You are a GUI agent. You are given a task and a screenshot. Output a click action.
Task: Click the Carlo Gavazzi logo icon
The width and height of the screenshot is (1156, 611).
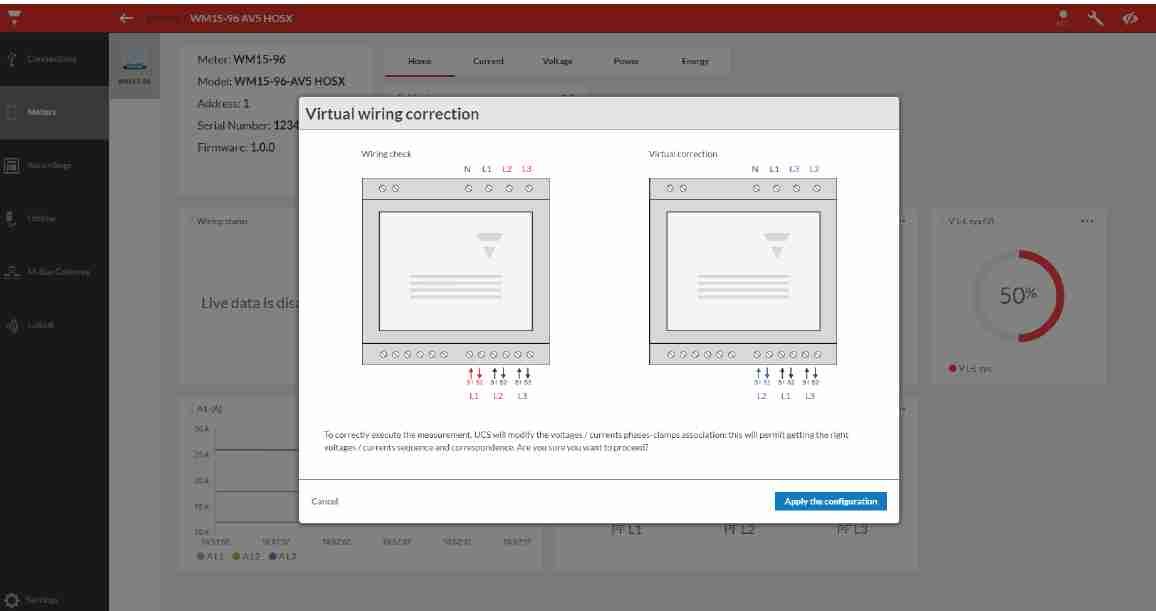[15, 18]
